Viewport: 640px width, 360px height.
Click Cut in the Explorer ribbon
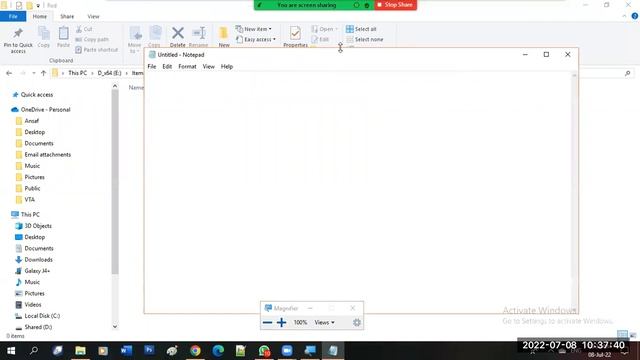pyautogui.click(x=84, y=29)
